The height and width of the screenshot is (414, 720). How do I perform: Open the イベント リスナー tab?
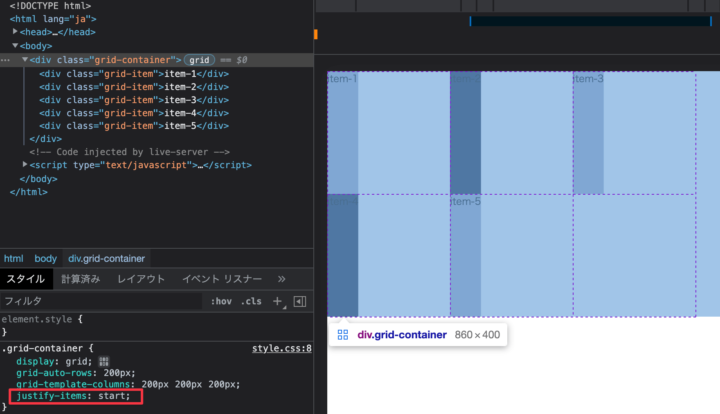point(222,279)
